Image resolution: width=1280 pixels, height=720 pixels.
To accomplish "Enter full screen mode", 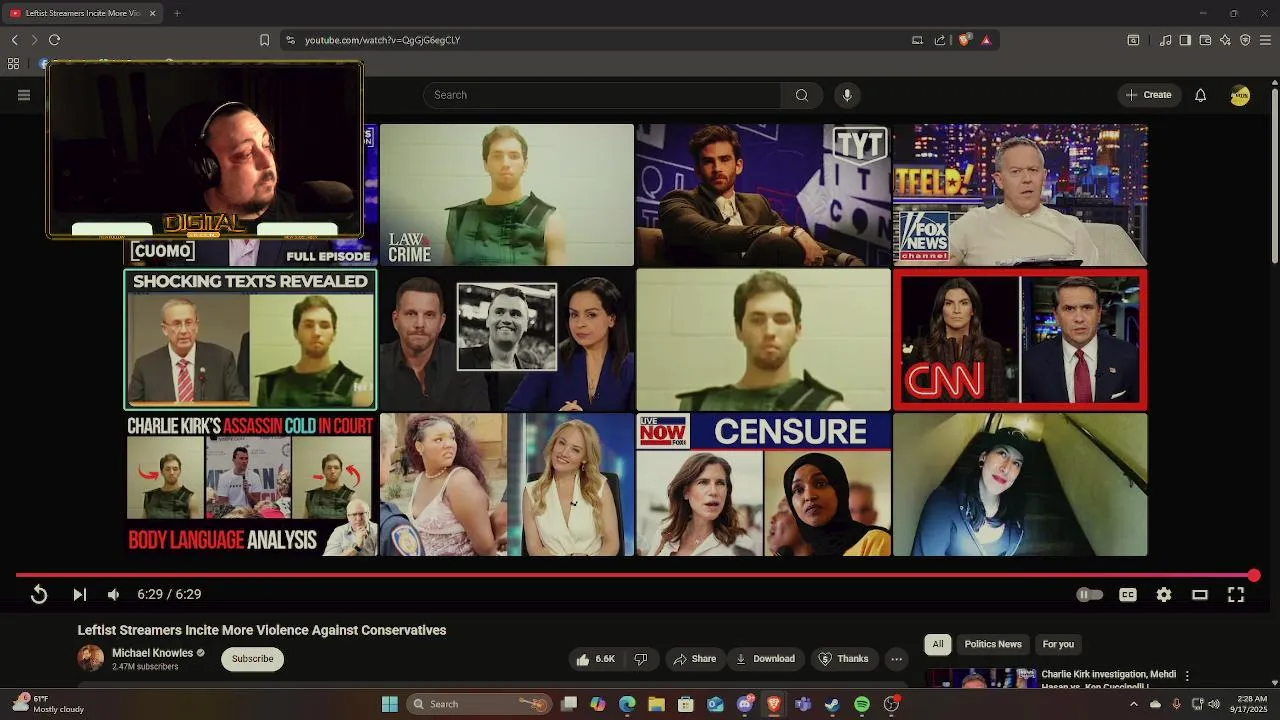I will 1236,594.
